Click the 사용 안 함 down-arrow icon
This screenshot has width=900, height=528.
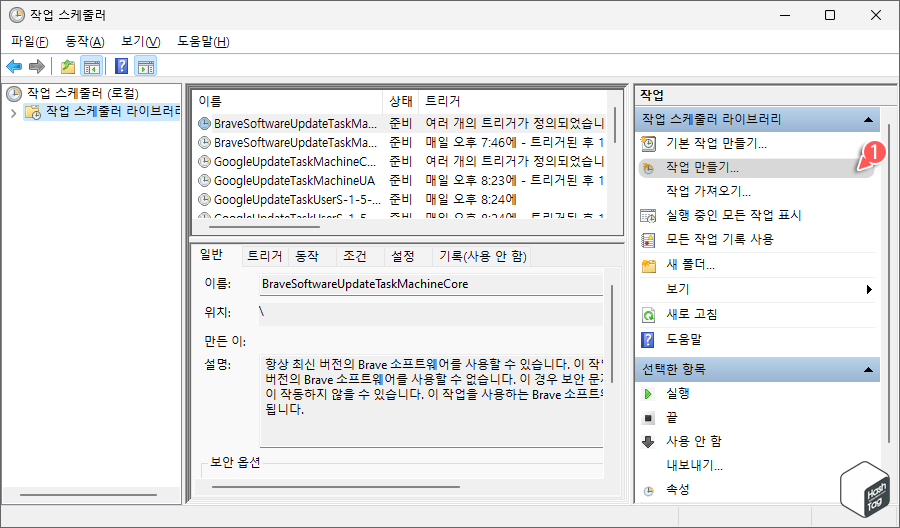(648, 442)
